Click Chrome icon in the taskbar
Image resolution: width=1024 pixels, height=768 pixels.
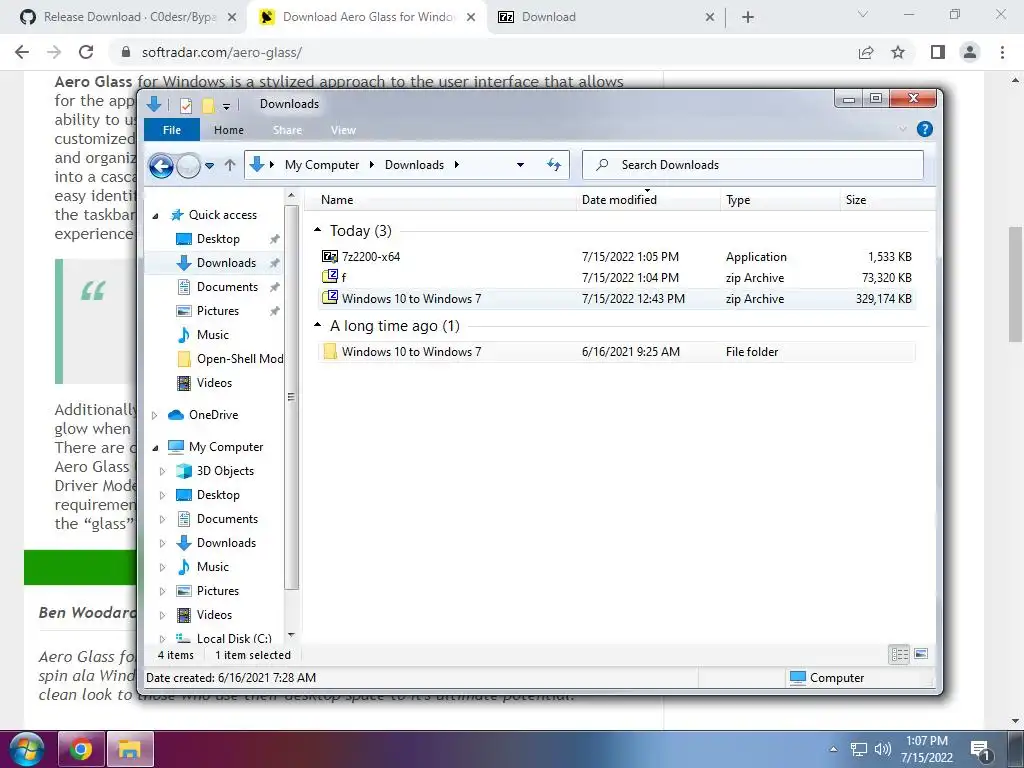click(81, 749)
